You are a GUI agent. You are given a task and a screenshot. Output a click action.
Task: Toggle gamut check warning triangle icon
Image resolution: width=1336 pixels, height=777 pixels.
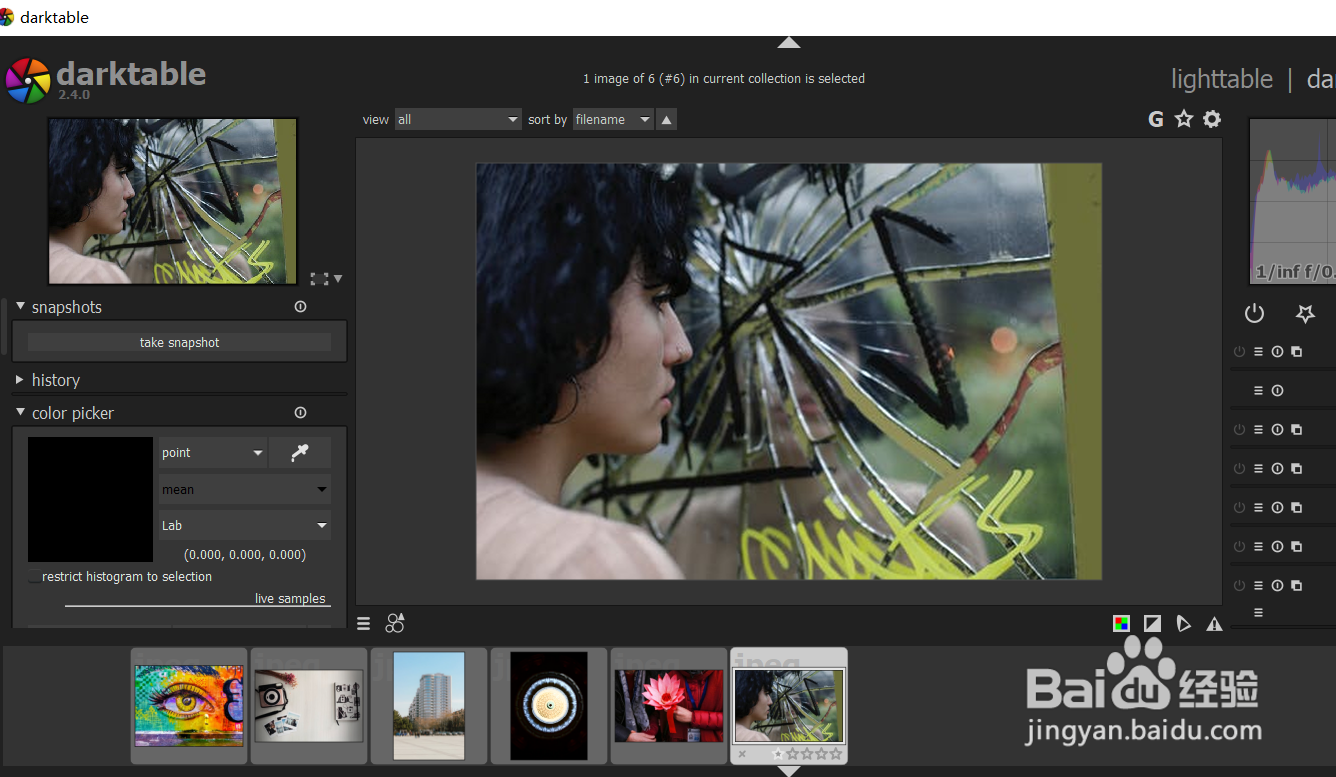1214,624
